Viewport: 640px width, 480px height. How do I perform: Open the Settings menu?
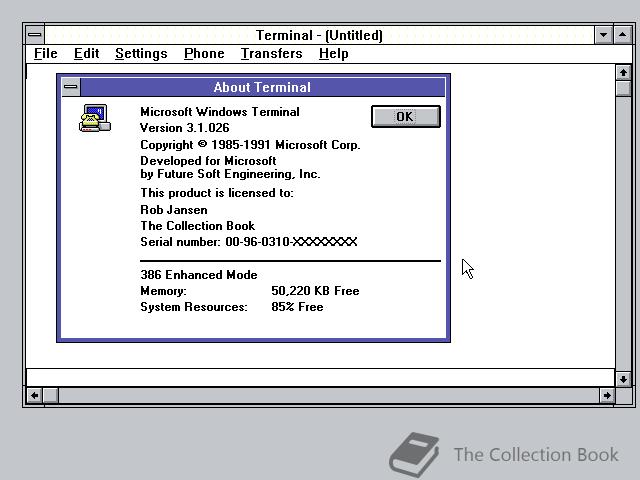tap(141, 53)
